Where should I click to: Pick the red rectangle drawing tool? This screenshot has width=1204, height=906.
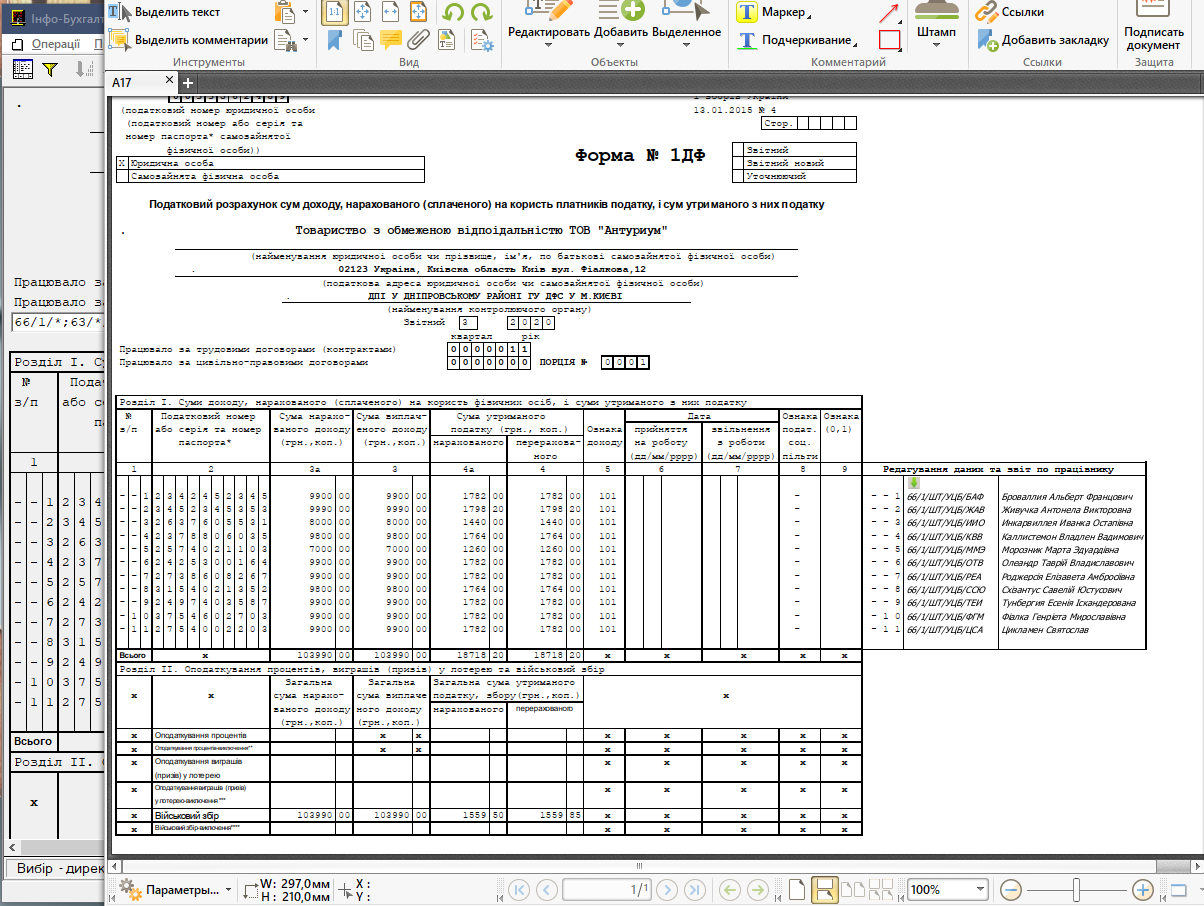click(889, 41)
